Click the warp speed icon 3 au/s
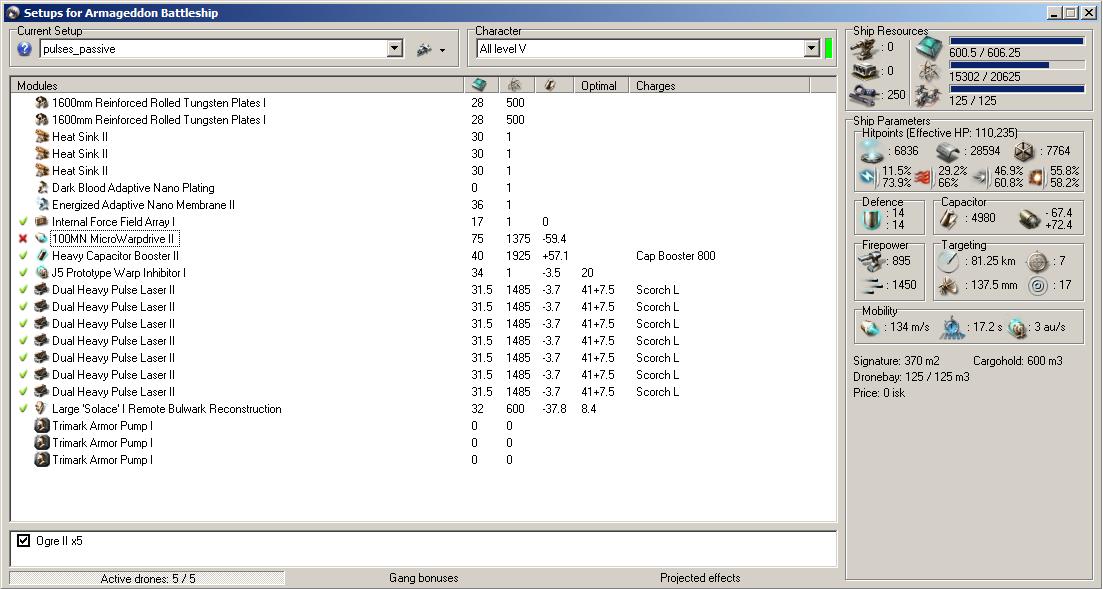 click(1017, 327)
